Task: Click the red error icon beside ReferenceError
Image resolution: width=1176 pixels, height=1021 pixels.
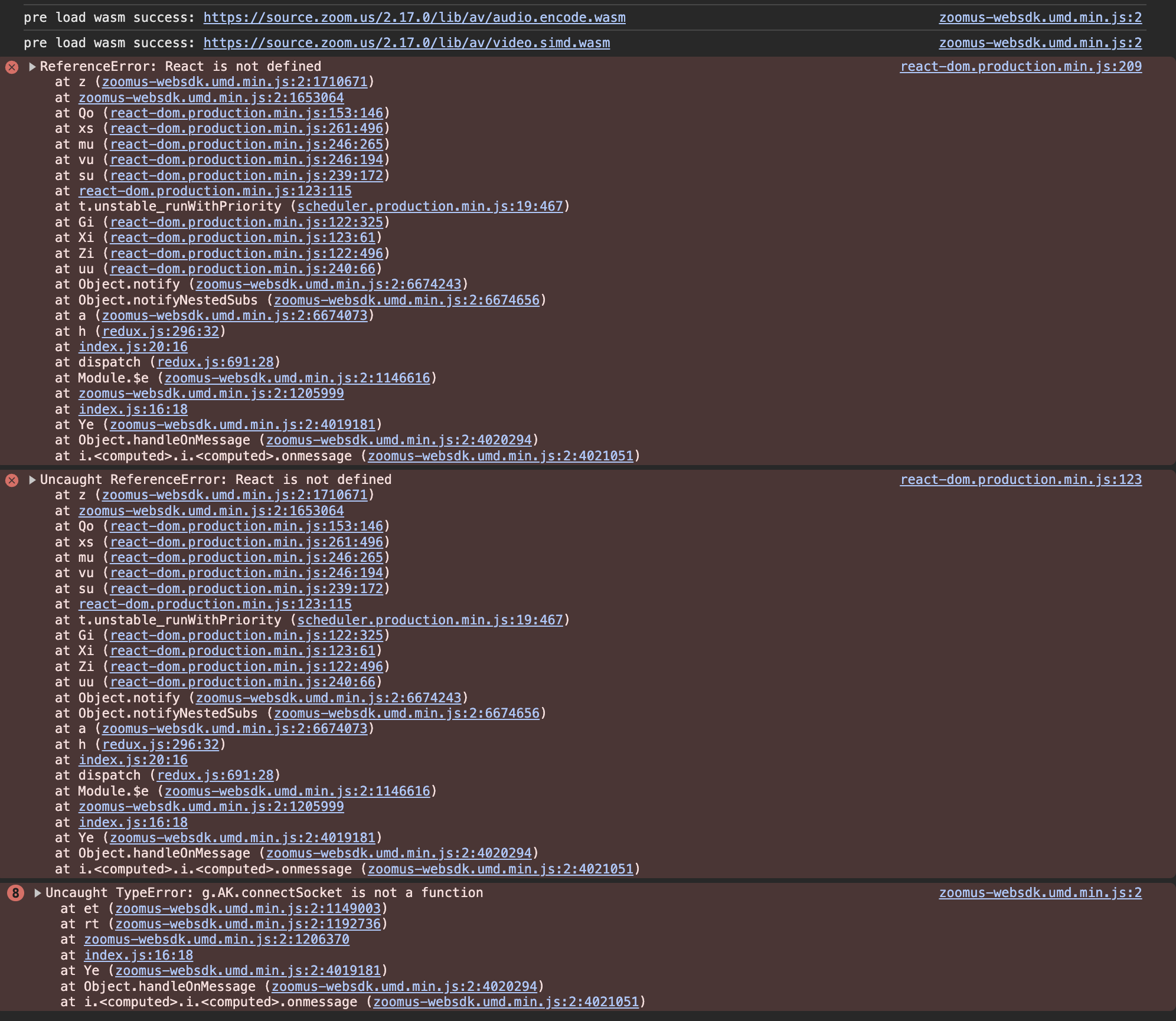Action: pos(12,67)
